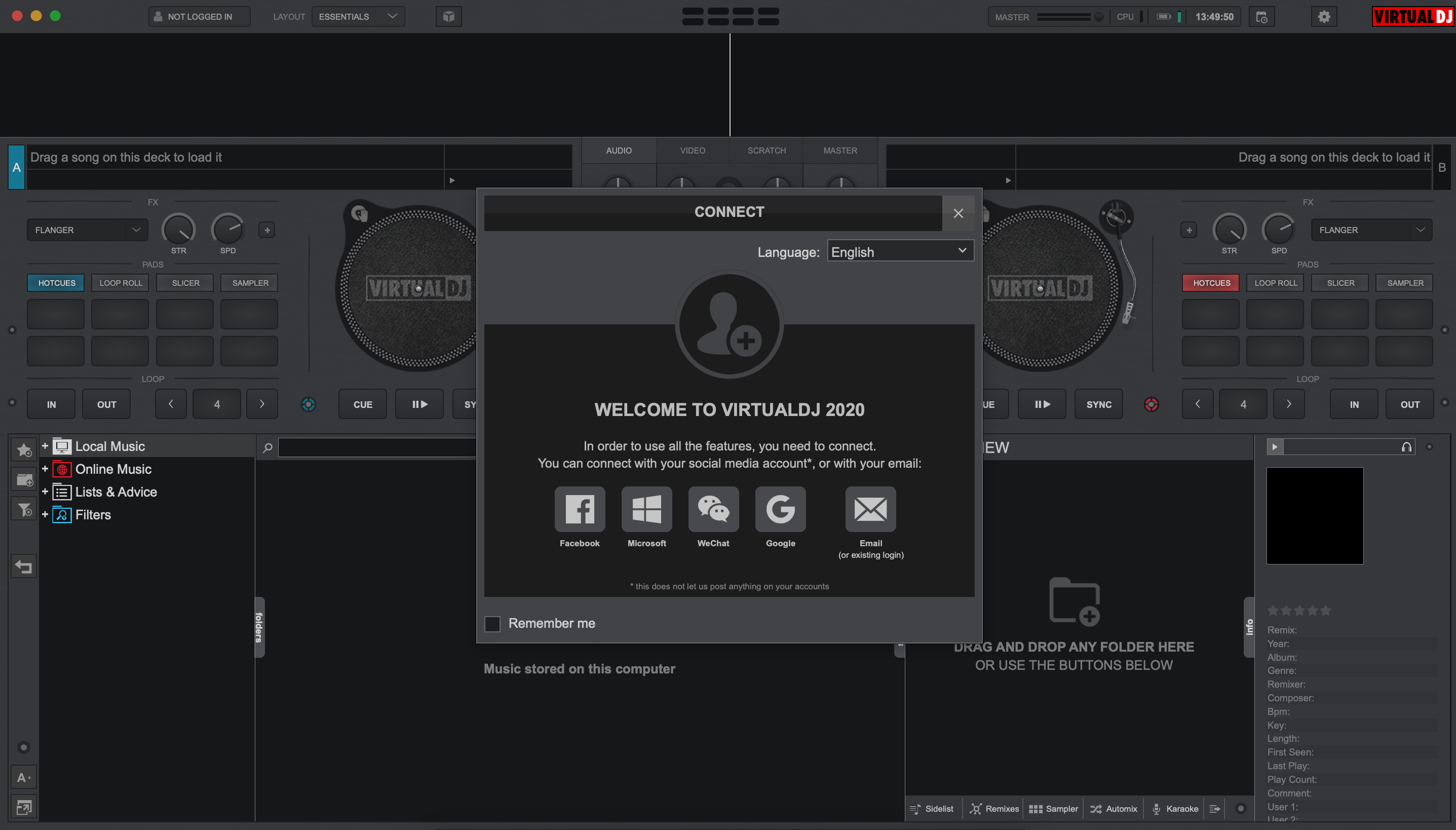
Task: Add effect slot with right deck plus button
Action: tap(1189, 230)
